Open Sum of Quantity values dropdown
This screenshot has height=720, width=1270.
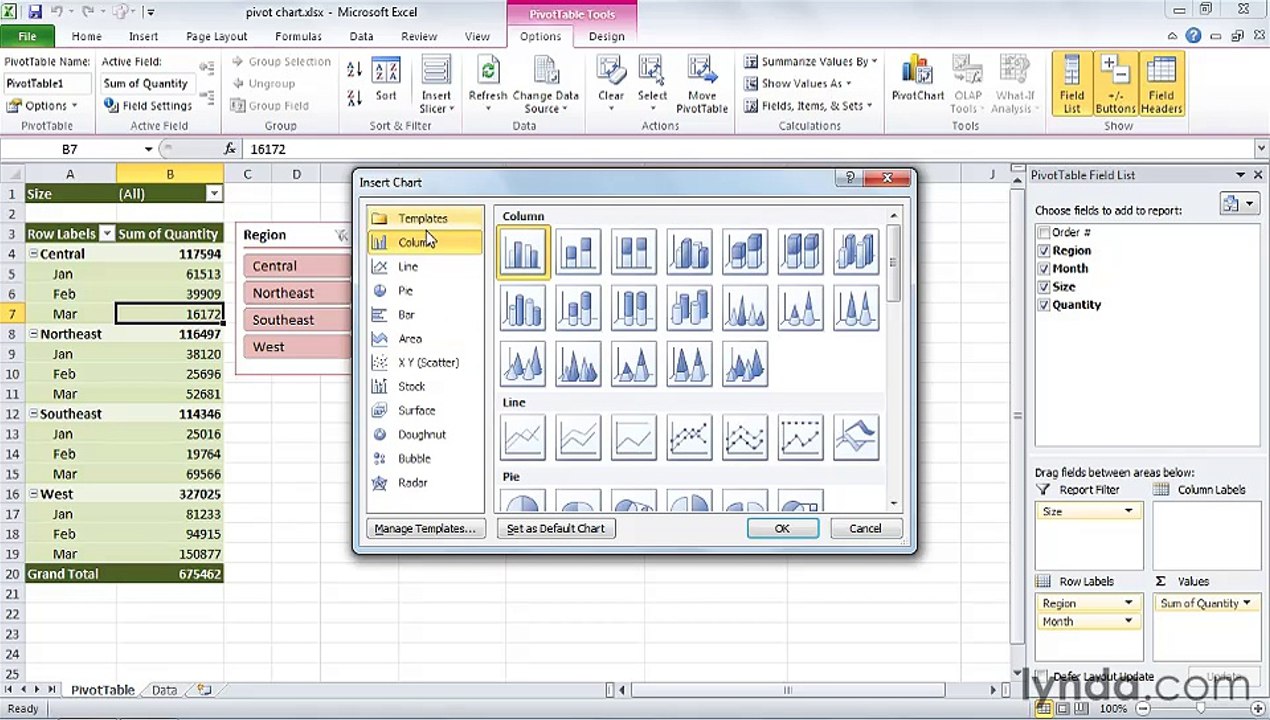pyautogui.click(x=1247, y=603)
